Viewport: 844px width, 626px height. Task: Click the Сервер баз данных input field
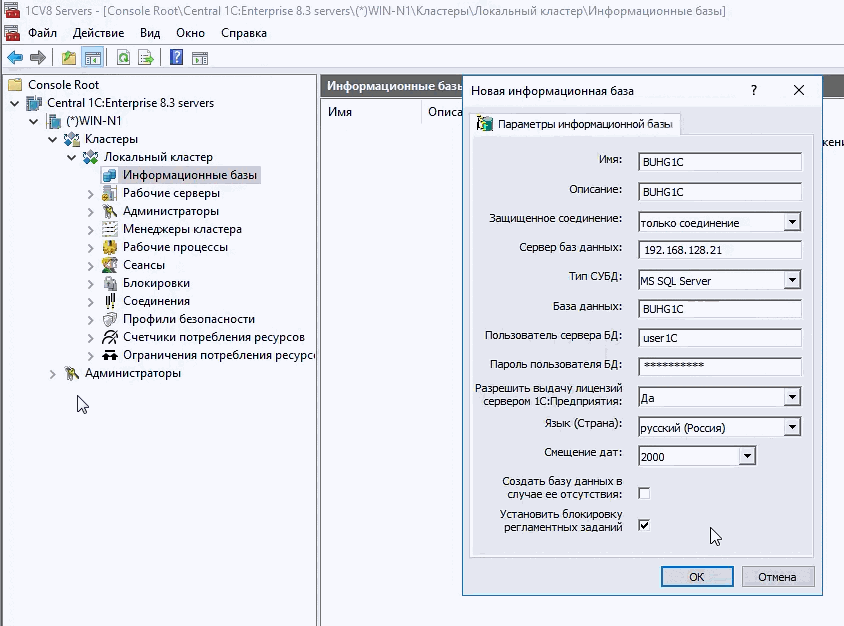[x=720, y=249]
